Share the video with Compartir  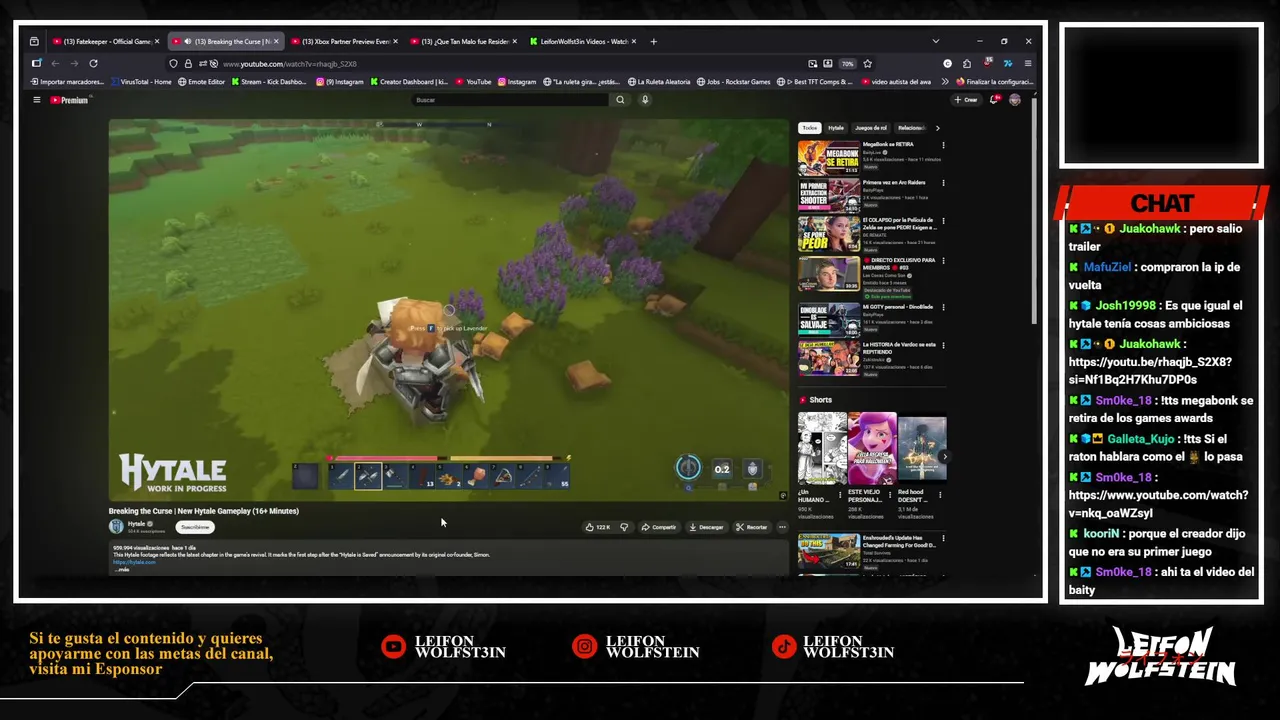point(659,527)
